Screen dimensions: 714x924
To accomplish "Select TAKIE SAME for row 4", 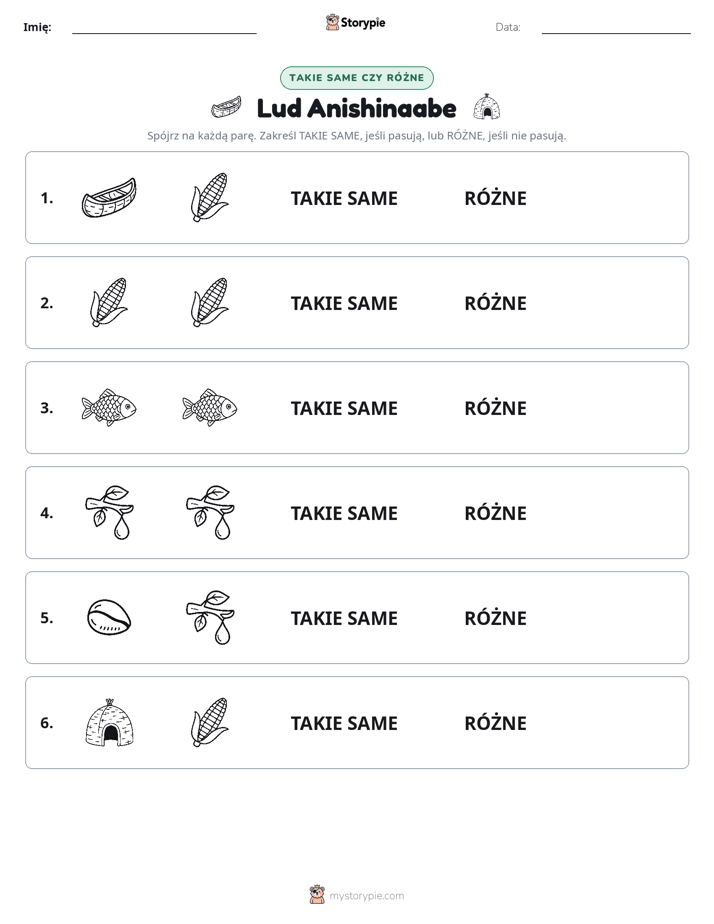I will point(344,513).
